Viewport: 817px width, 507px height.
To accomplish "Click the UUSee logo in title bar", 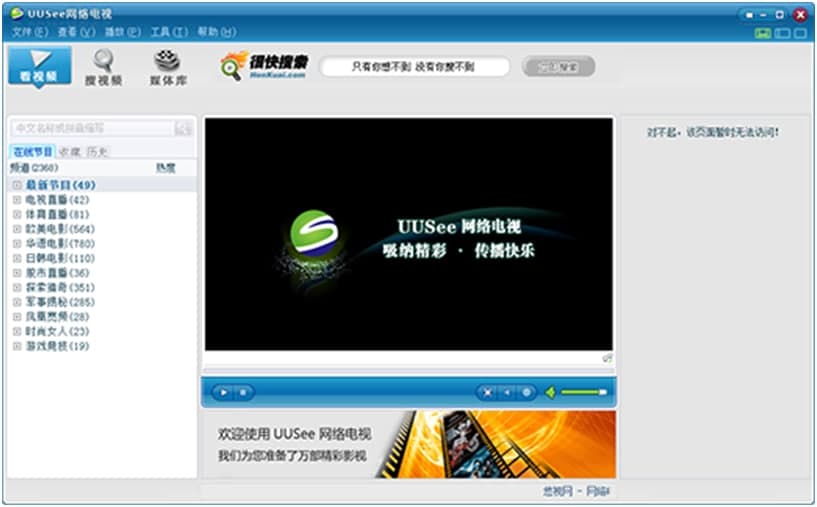I will (x=17, y=13).
